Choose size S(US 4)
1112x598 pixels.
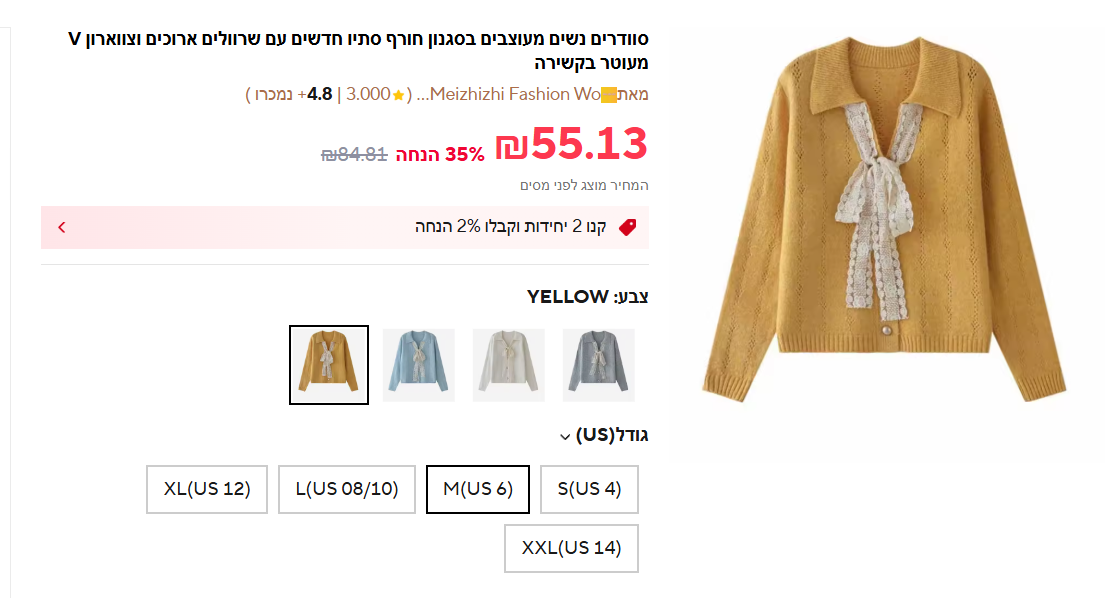589,489
